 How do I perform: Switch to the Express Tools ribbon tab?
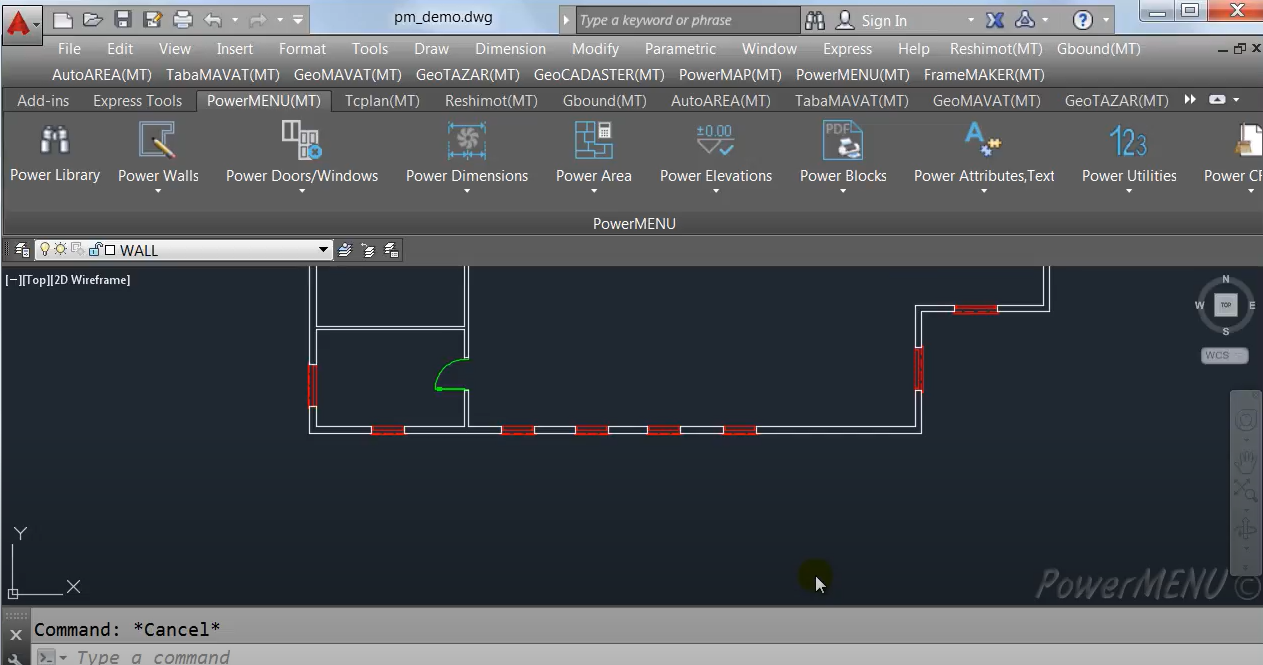[138, 100]
